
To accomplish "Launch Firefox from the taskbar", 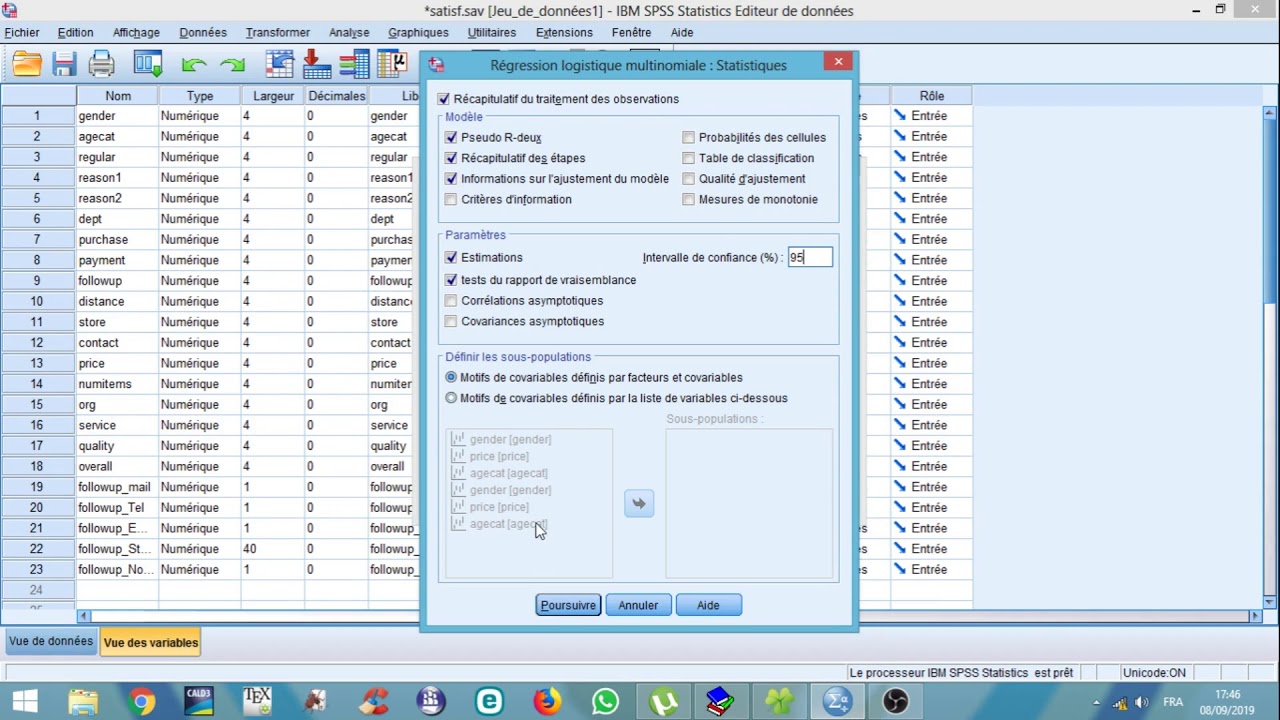I will point(547,702).
